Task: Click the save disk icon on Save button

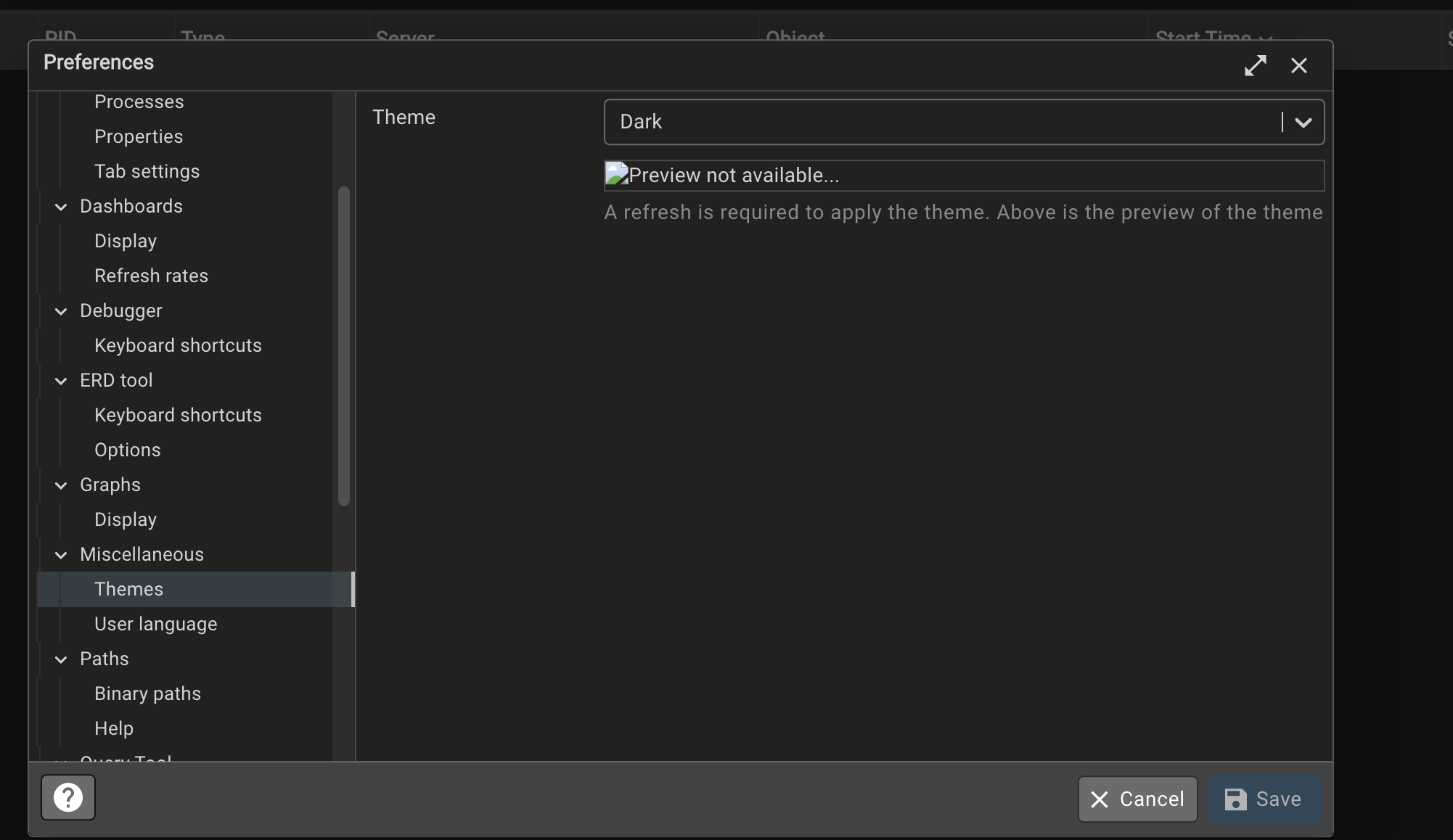Action: pos(1235,799)
